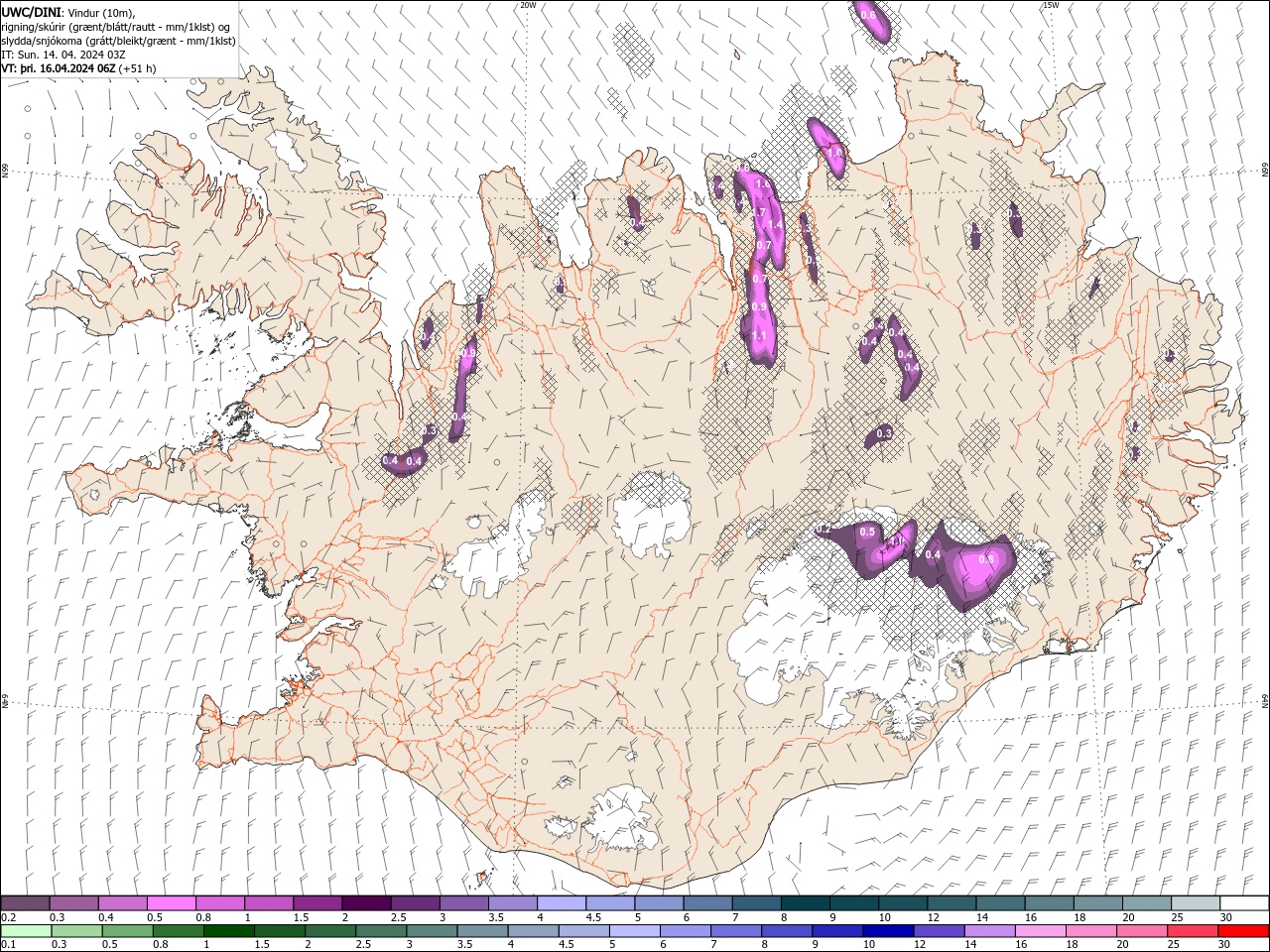Image resolution: width=1270 pixels, height=952 pixels.
Task: Click the 'VT: þri. 16.04.2024 06Z' valid time
Action: (x=59, y=68)
